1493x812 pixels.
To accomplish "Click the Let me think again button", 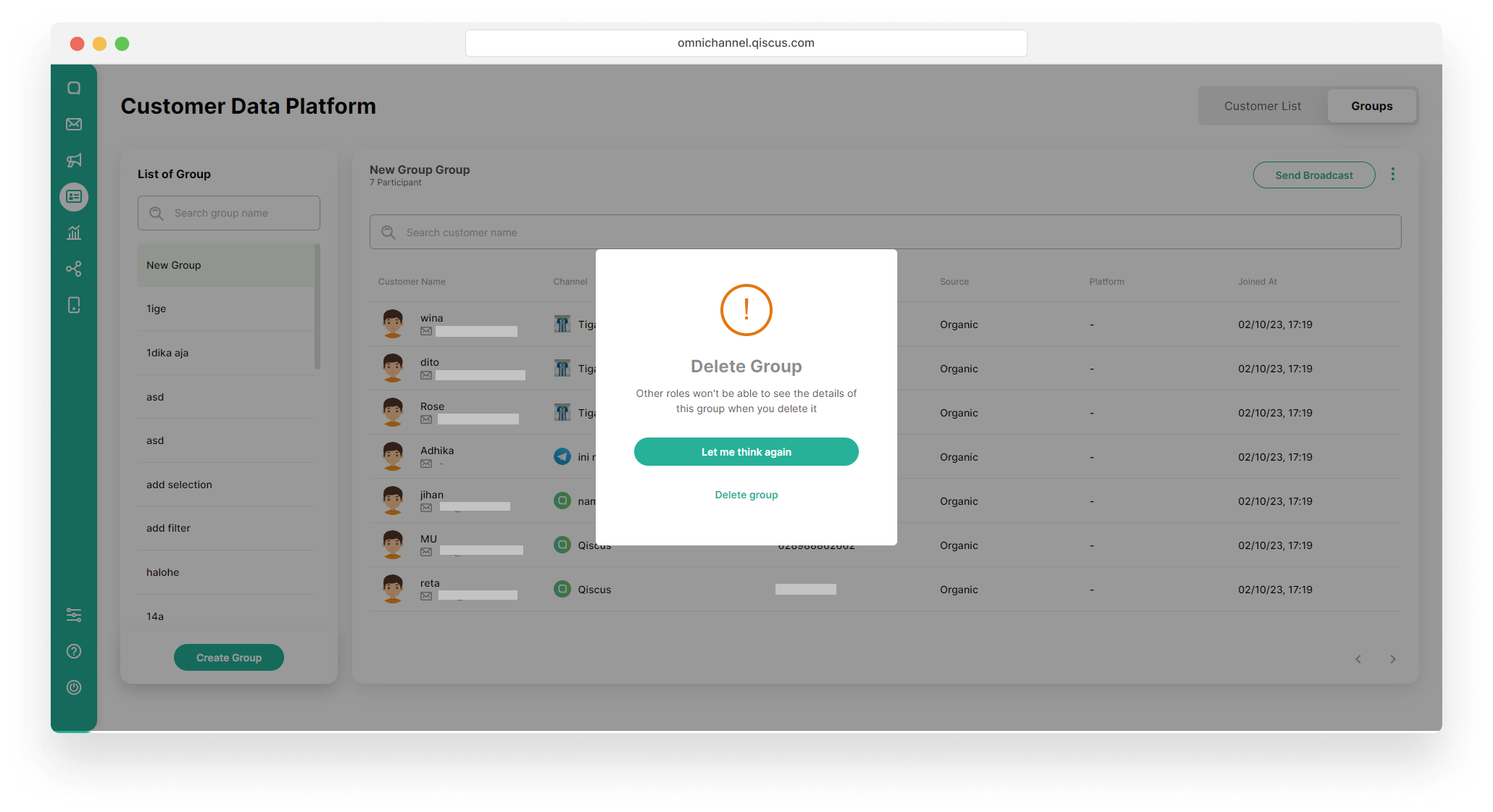I will click(746, 452).
